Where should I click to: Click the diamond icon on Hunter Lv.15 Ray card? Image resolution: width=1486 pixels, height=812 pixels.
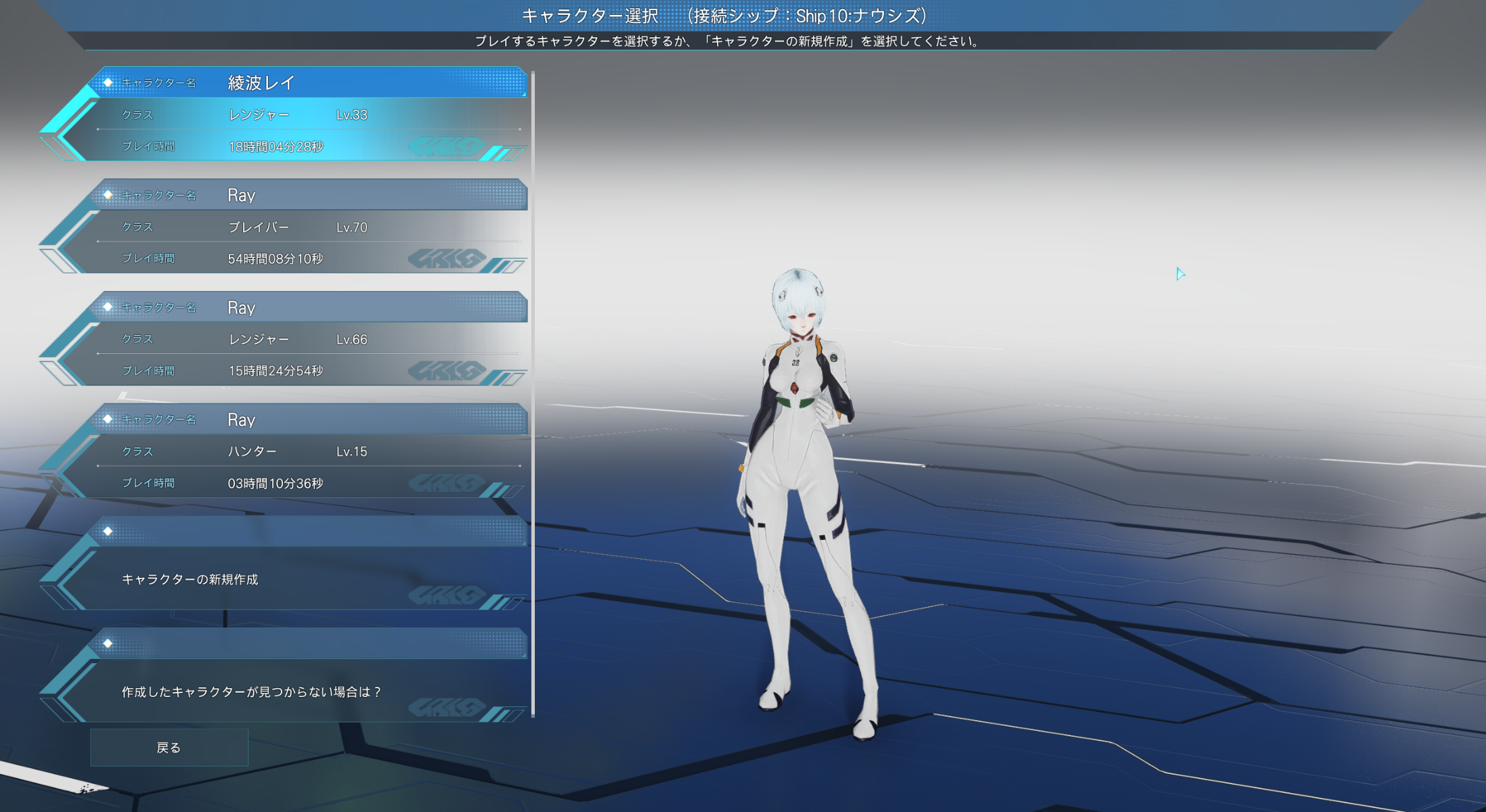tap(108, 420)
